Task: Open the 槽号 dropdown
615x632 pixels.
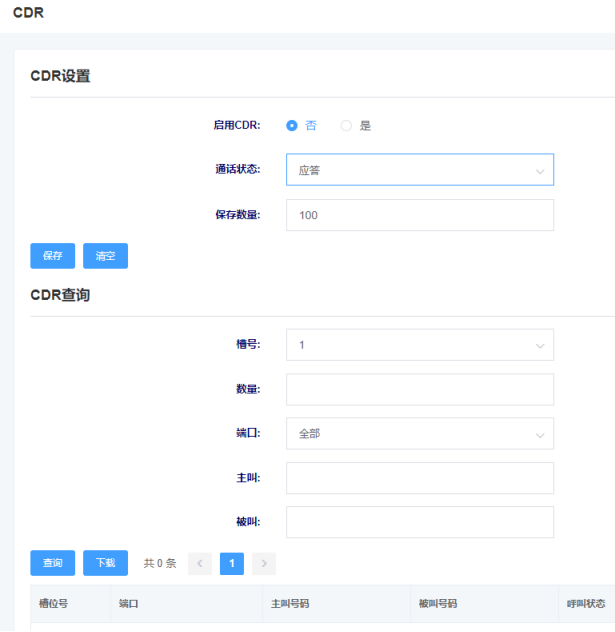Action: tap(420, 345)
